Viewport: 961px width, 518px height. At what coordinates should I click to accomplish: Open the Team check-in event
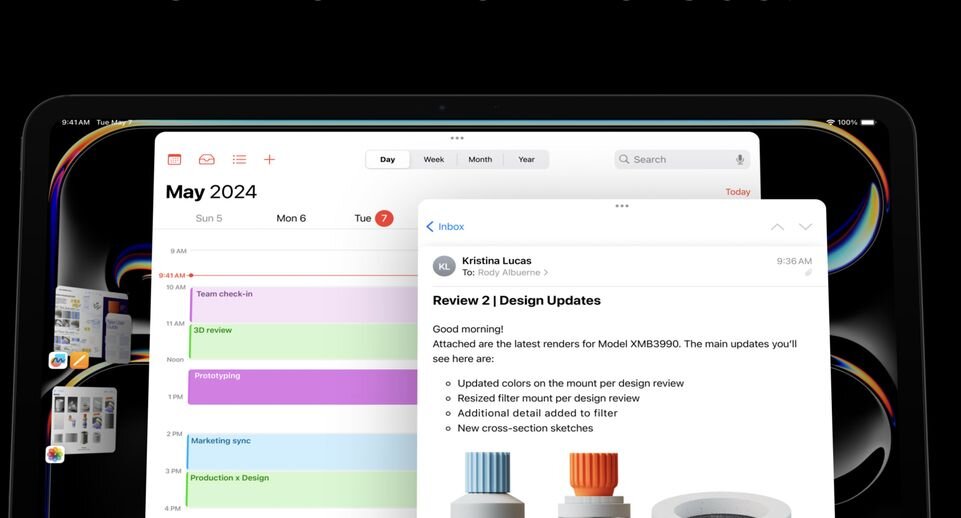coord(303,305)
